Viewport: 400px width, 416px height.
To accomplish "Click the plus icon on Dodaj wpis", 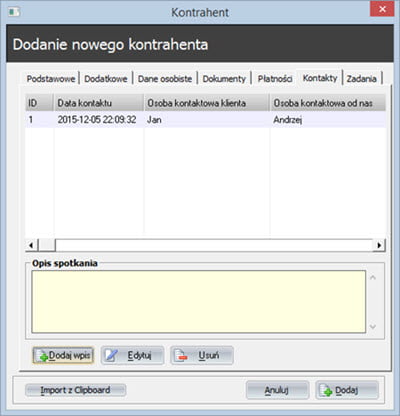I will click(x=43, y=356).
